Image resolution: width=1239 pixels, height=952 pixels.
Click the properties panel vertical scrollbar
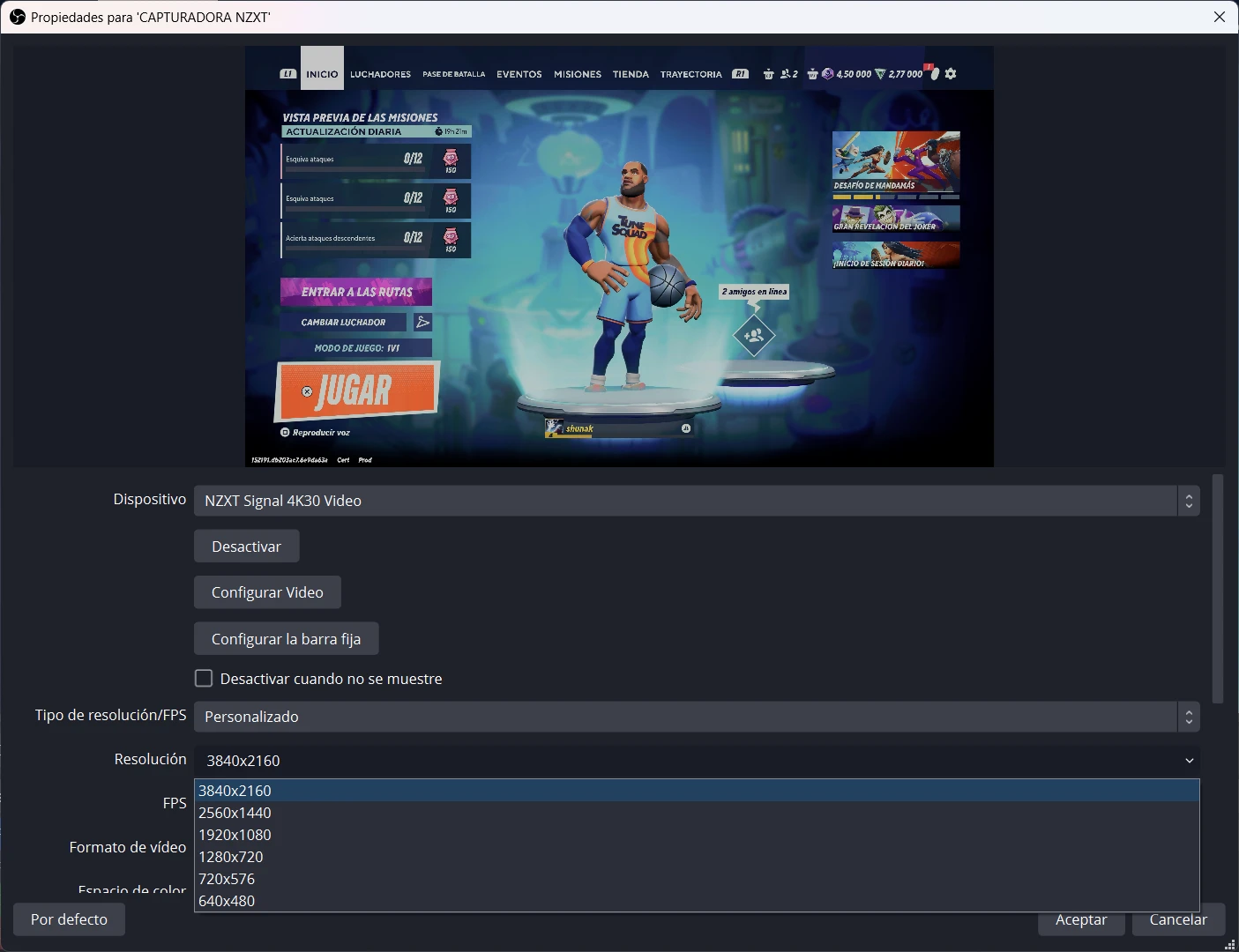(x=1218, y=589)
